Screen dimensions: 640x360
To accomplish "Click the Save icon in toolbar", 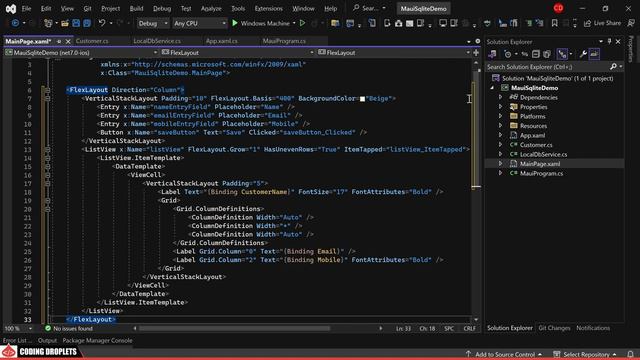I will pos(76,23).
